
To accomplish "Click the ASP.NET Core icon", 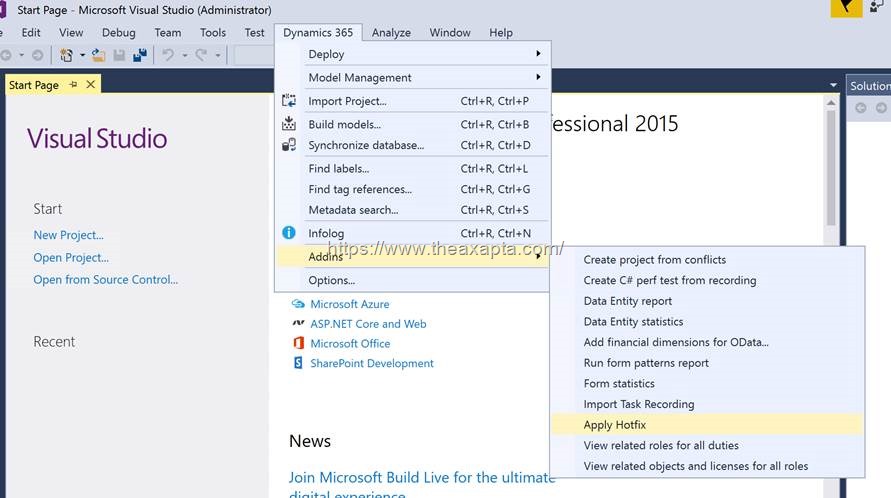I will [298, 323].
